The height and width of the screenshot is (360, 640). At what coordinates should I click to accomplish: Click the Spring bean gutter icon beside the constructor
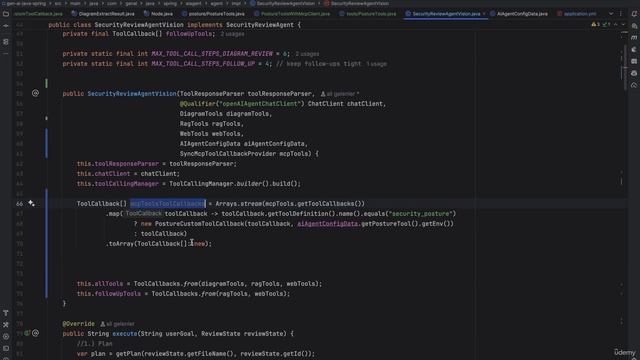point(36,93)
